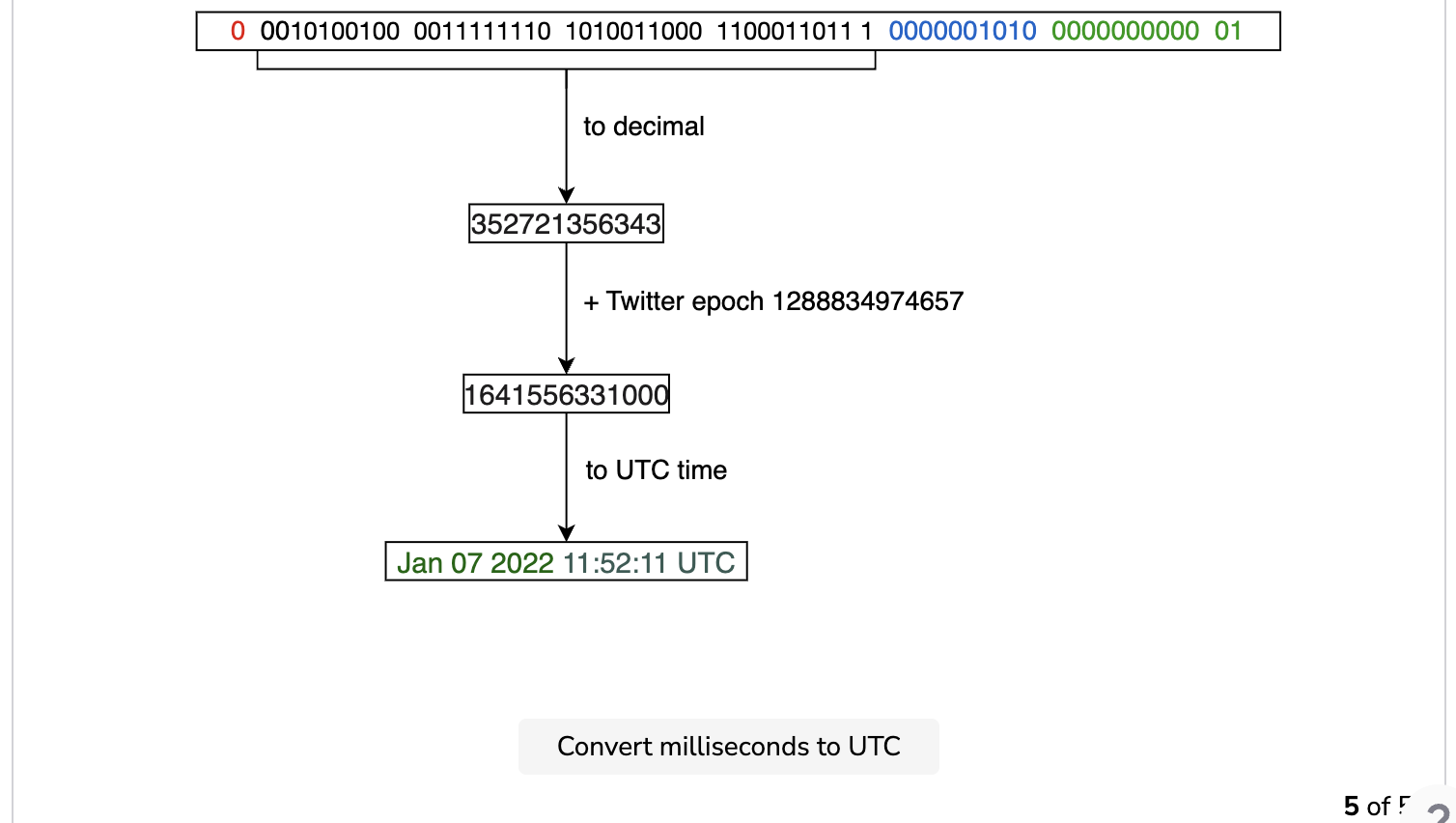The height and width of the screenshot is (823, 1456).
Task: Click the blue 0000001010 machine ID bits
Action: click(963, 31)
